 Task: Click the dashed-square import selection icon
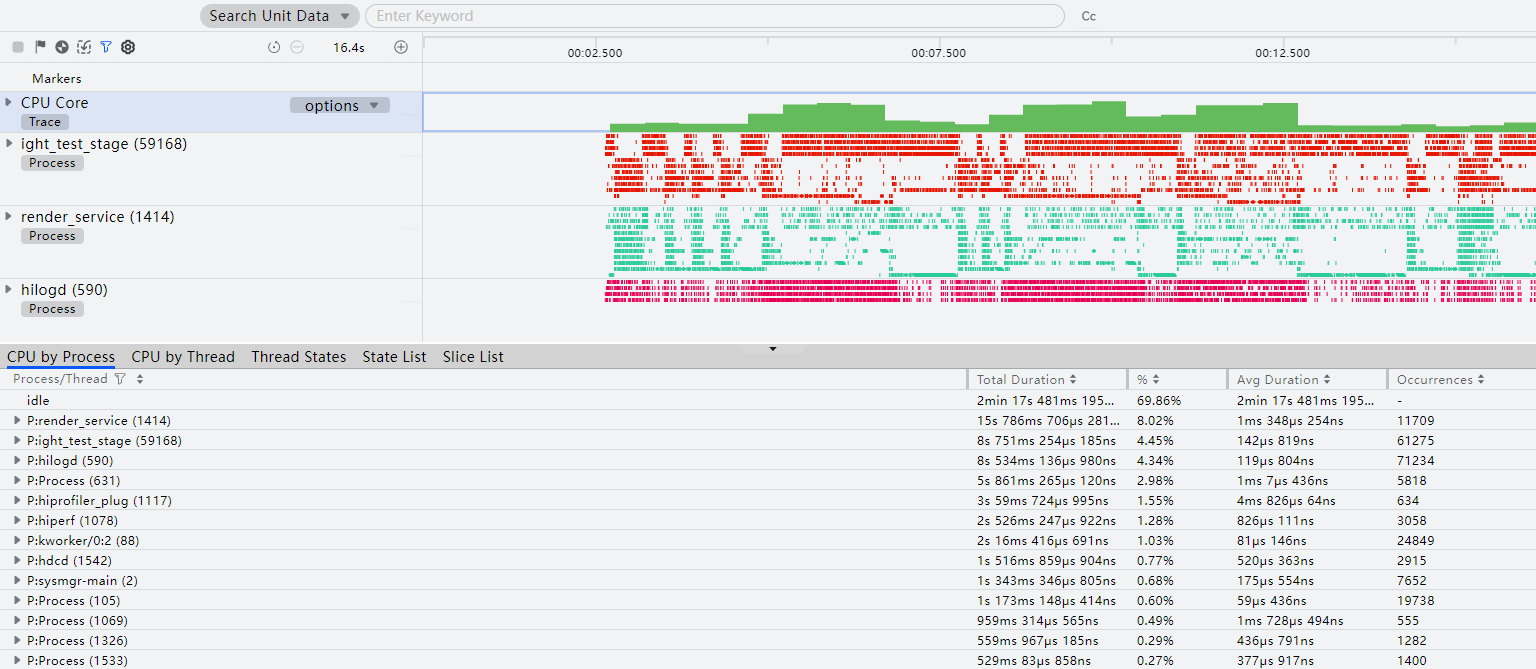pos(84,47)
